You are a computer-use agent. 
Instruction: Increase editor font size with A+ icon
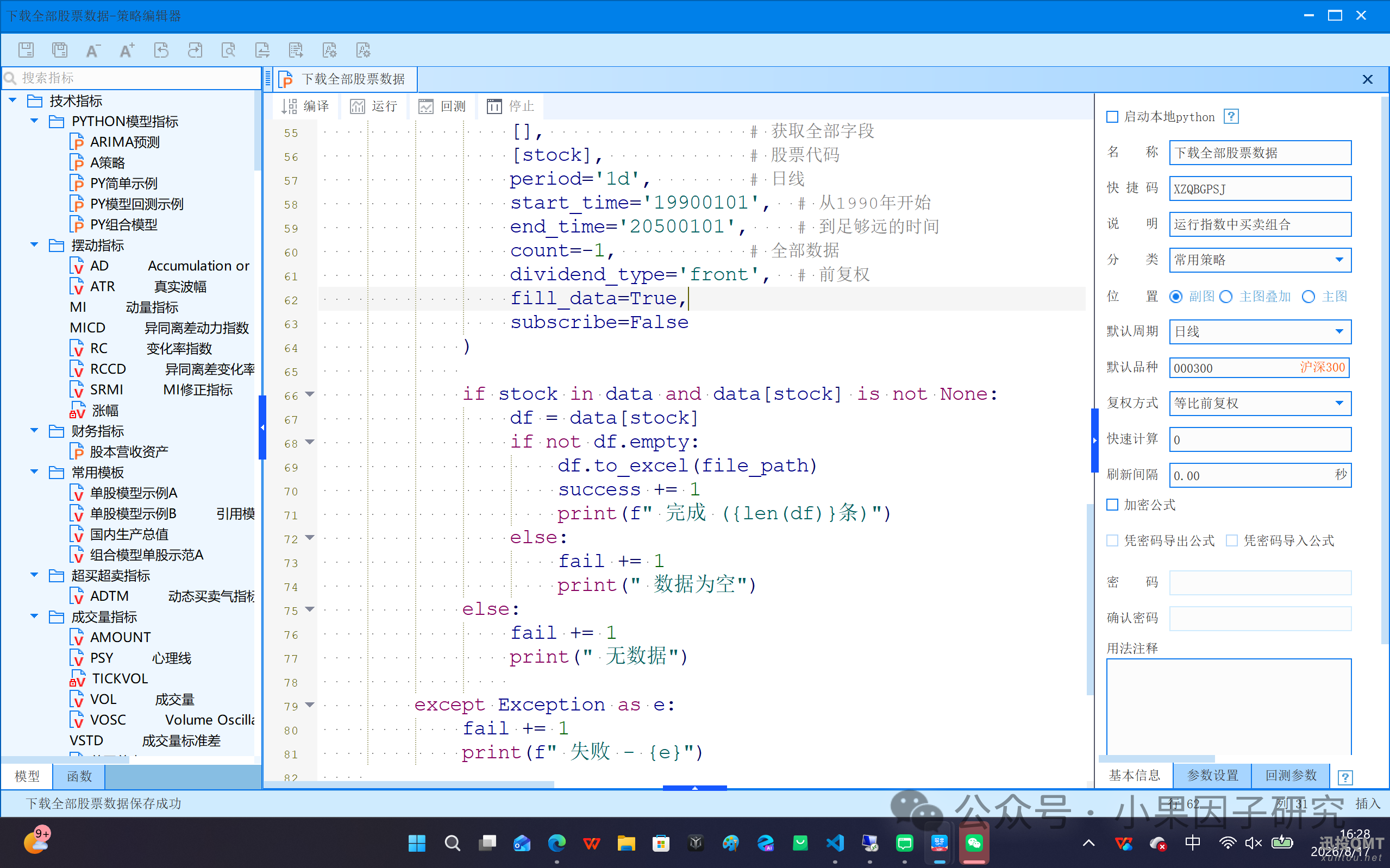127,50
